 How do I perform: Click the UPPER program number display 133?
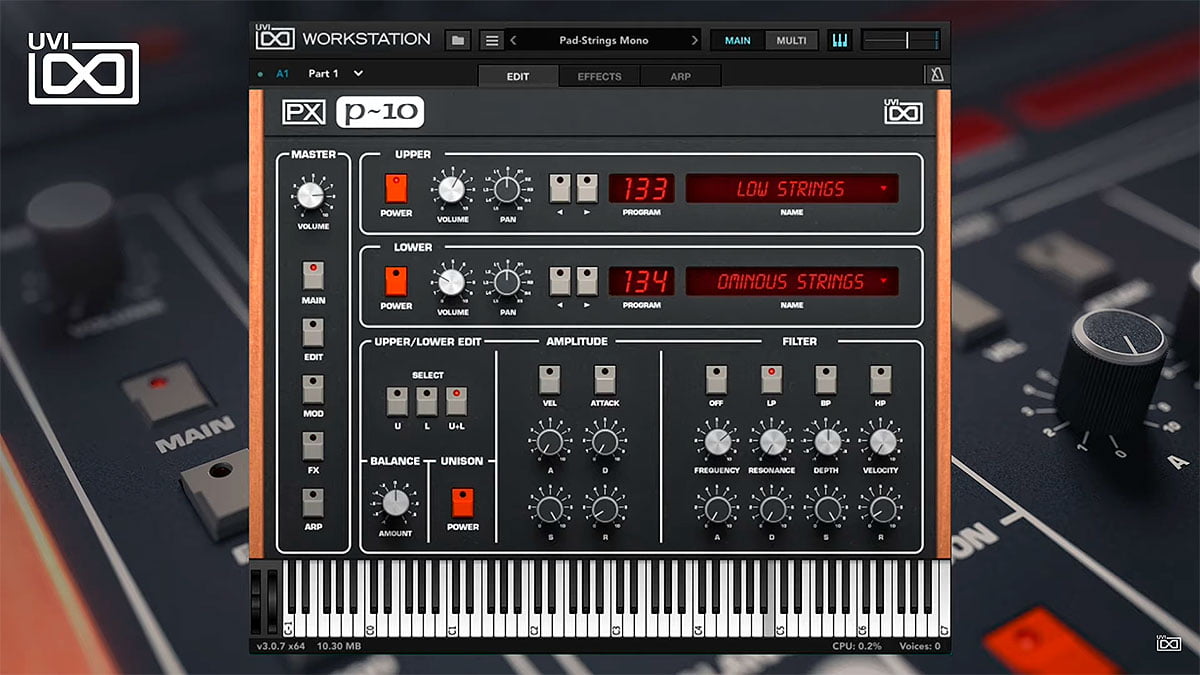point(643,188)
